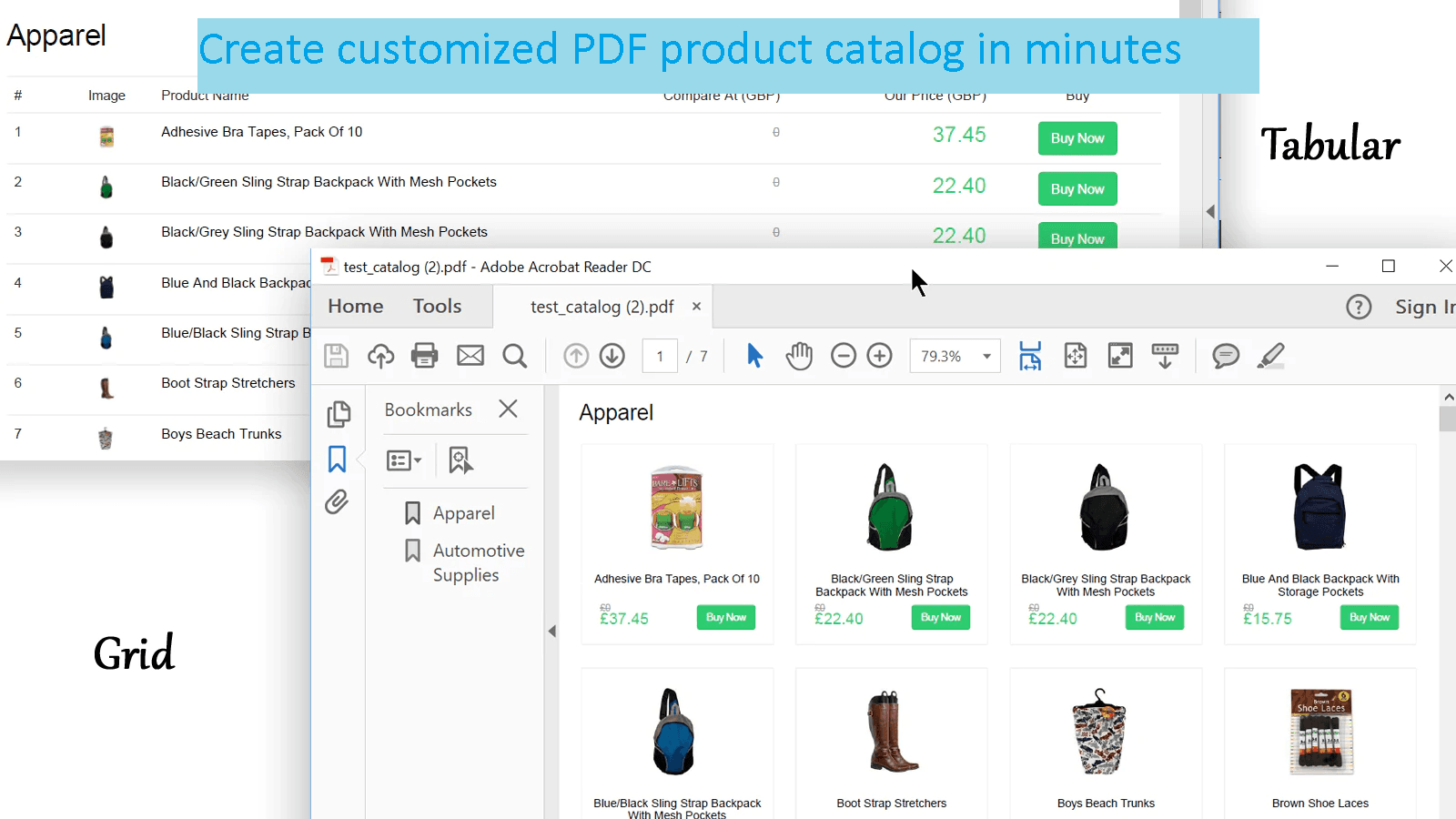Switch to the Tools tab
The height and width of the screenshot is (819, 1456).
pyautogui.click(x=437, y=307)
